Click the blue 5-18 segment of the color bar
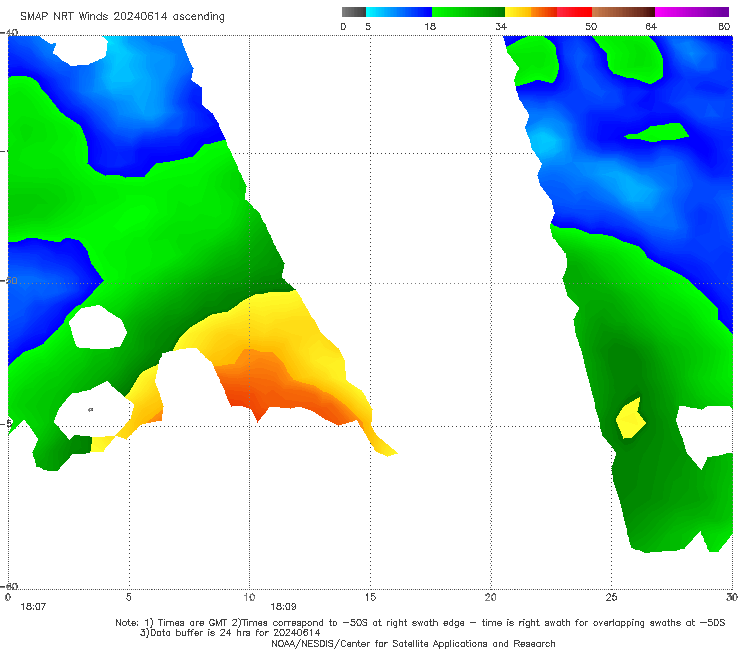Image resolution: width=740 pixels, height=650 pixels. (x=399, y=12)
